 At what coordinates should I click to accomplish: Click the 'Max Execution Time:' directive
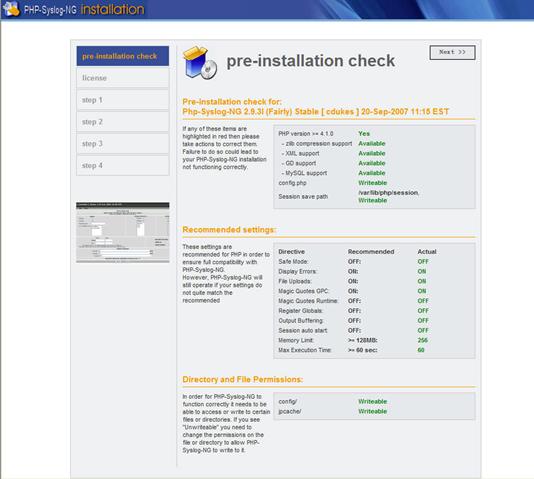(305, 350)
